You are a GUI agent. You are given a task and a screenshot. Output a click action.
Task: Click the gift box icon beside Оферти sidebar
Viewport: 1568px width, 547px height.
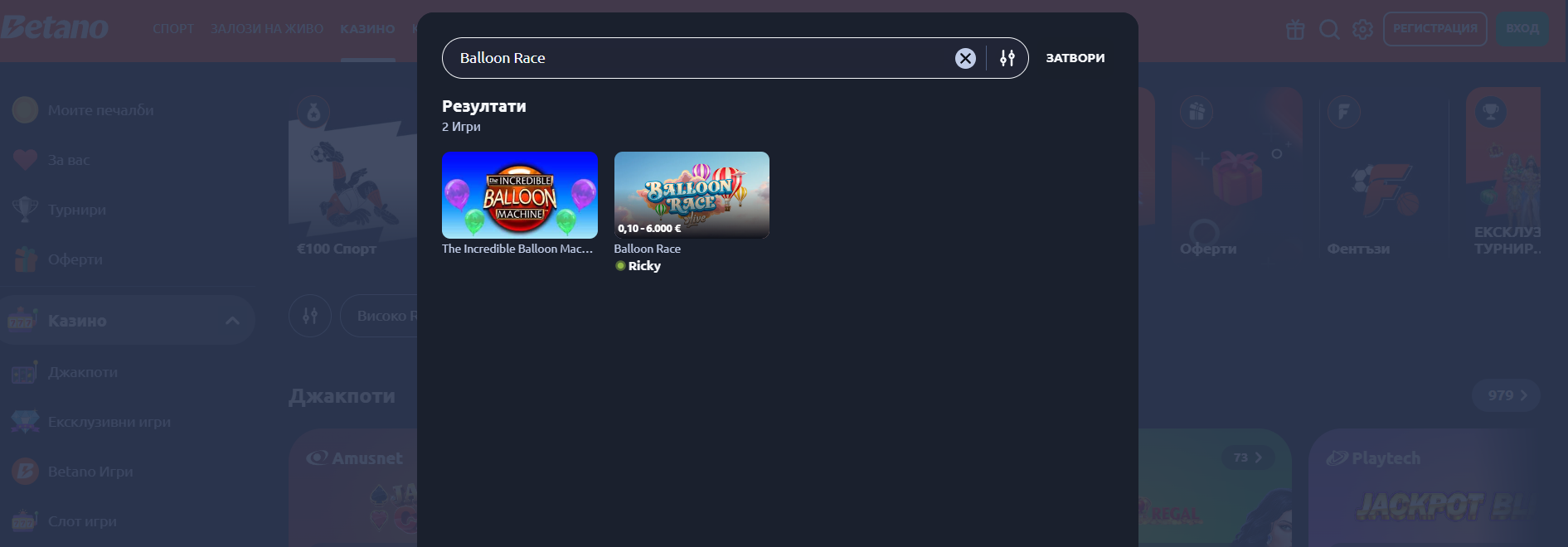click(x=25, y=259)
